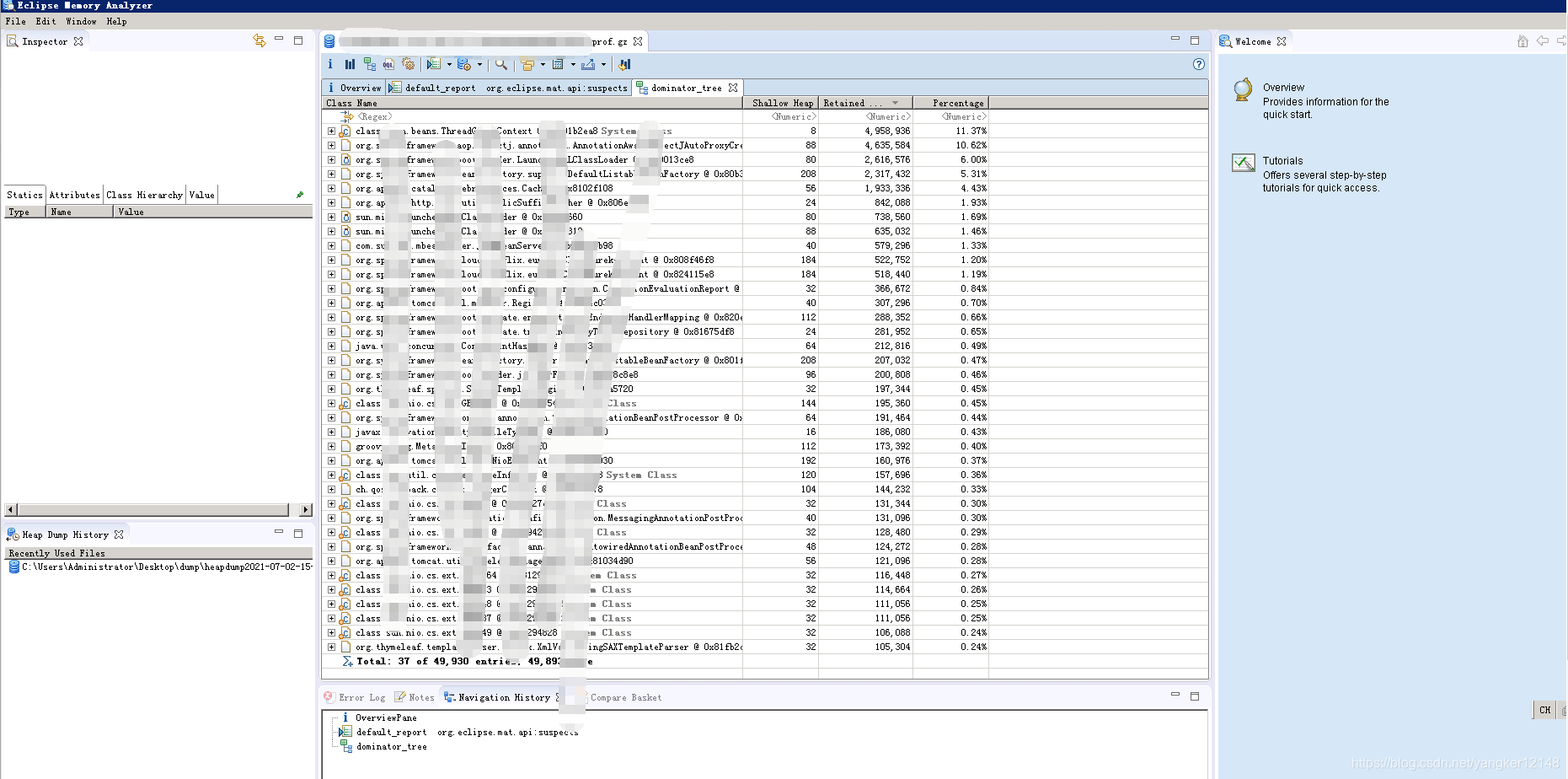The height and width of the screenshot is (779, 1568).
Task: Click home icon in Welcome panel
Action: click(x=1523, y=40)
